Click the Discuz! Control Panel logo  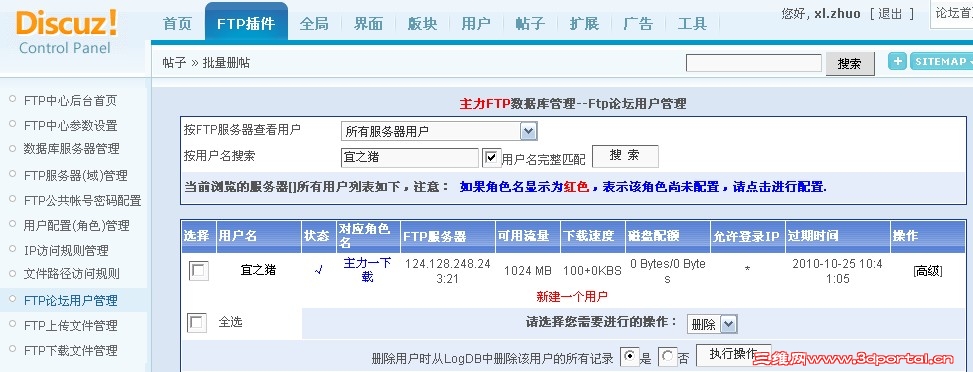(66, 32)
